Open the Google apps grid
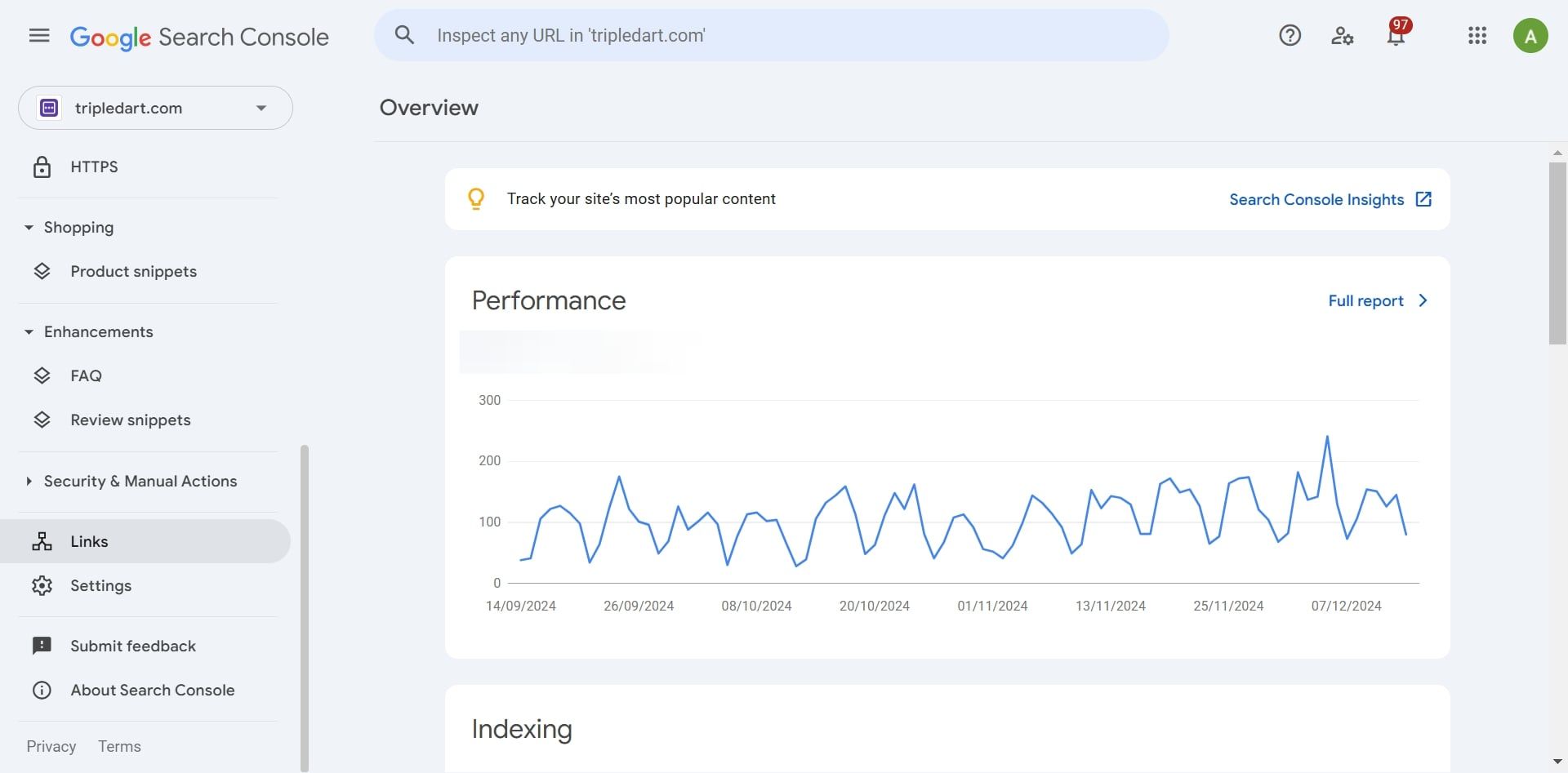This screenshot has width=1568, height=773. tap(1477, 36)
